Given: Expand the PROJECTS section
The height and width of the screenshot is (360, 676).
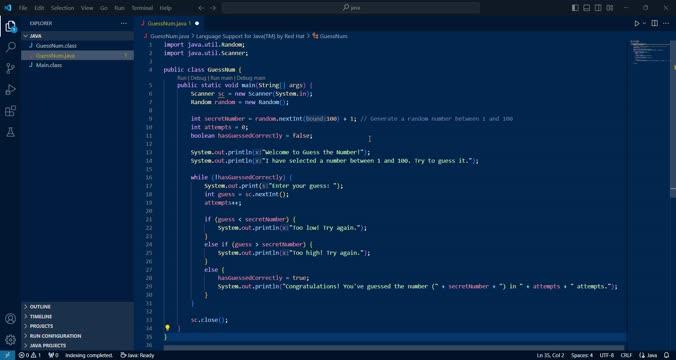Looking at the screenshot, I should point(78,326).
